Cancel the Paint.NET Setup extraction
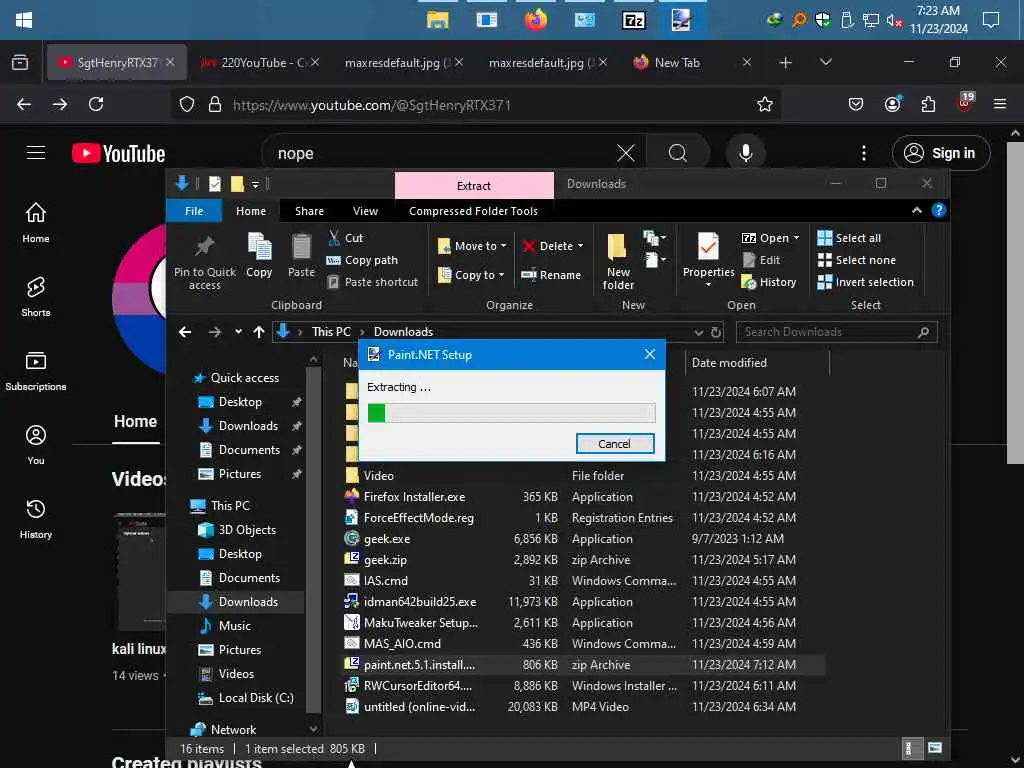Screen dimensions: 1024x768 [615, 443]
